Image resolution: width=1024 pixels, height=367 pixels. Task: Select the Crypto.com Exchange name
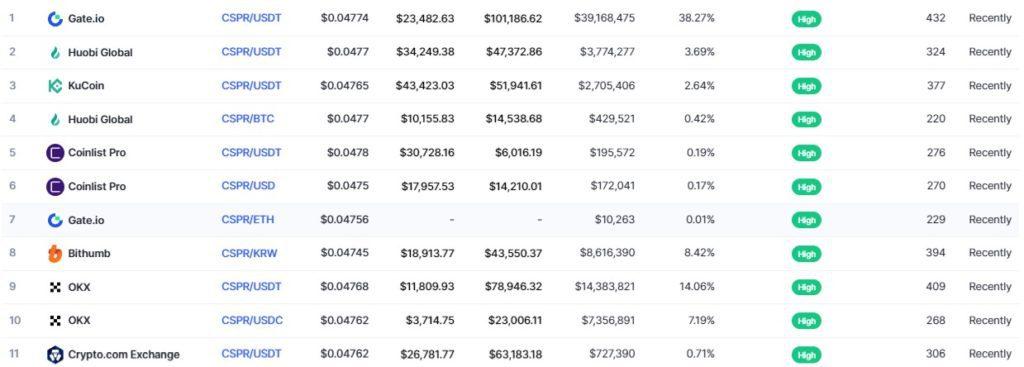pos(123,355)
